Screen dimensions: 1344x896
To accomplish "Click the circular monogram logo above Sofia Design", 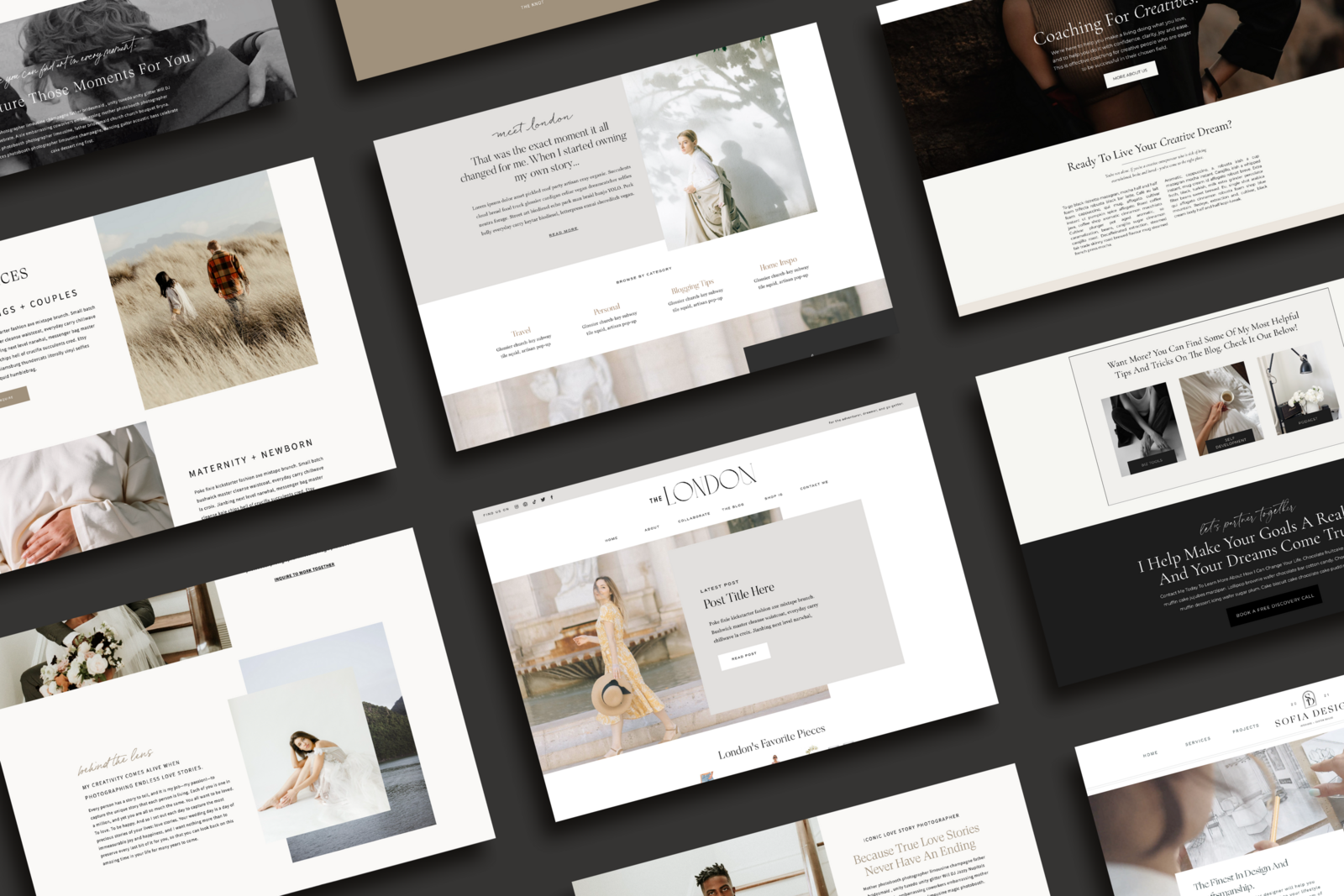I will pos(1309,699).
